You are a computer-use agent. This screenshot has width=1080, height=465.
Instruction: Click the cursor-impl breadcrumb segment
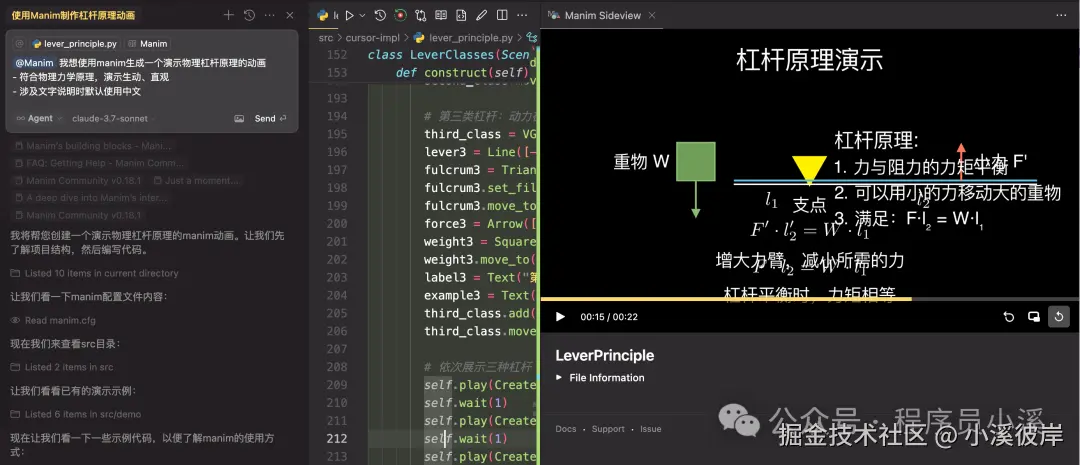pyautogui.click(x=373, y=38)
